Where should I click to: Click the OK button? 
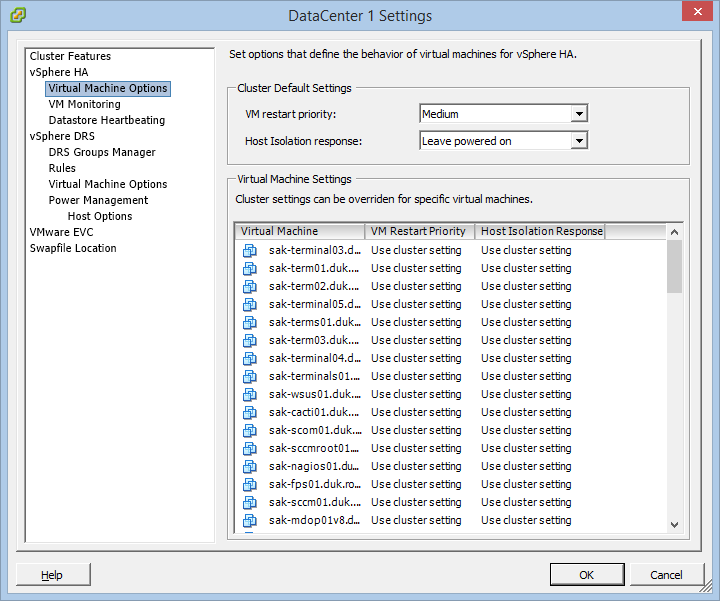[586, 575]
